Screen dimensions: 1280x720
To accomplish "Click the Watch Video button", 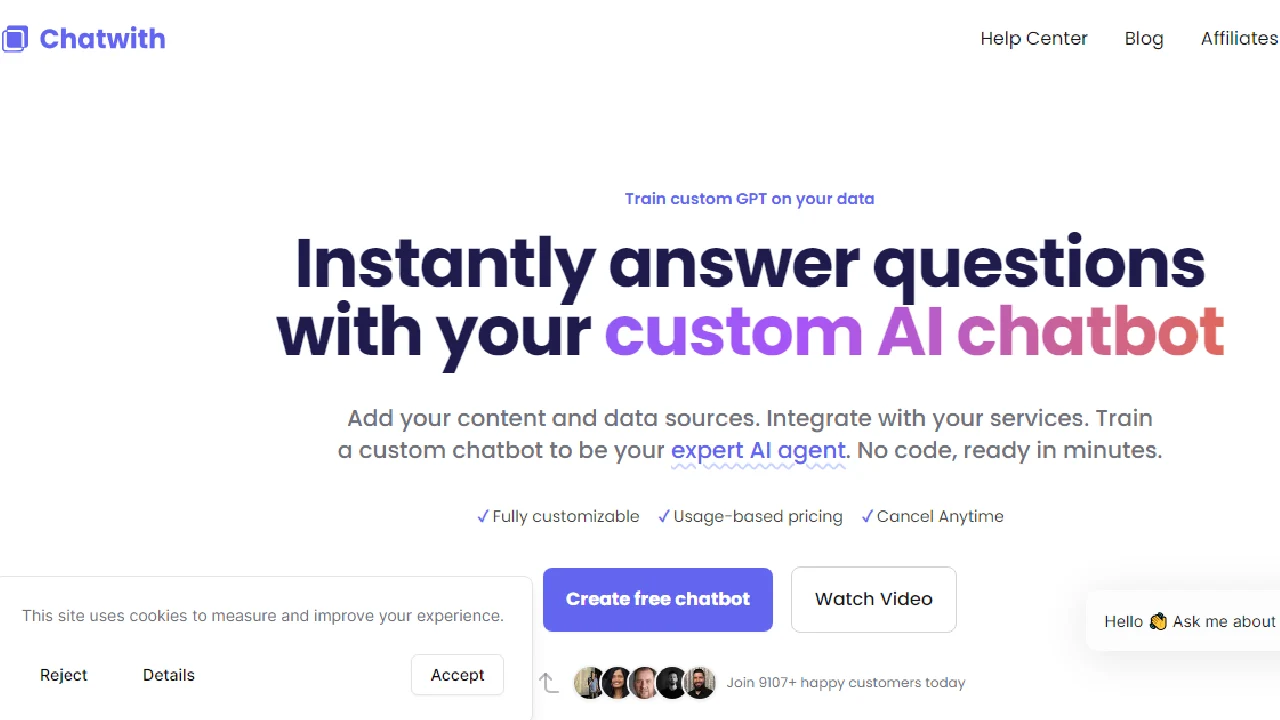I will (873, 600).
